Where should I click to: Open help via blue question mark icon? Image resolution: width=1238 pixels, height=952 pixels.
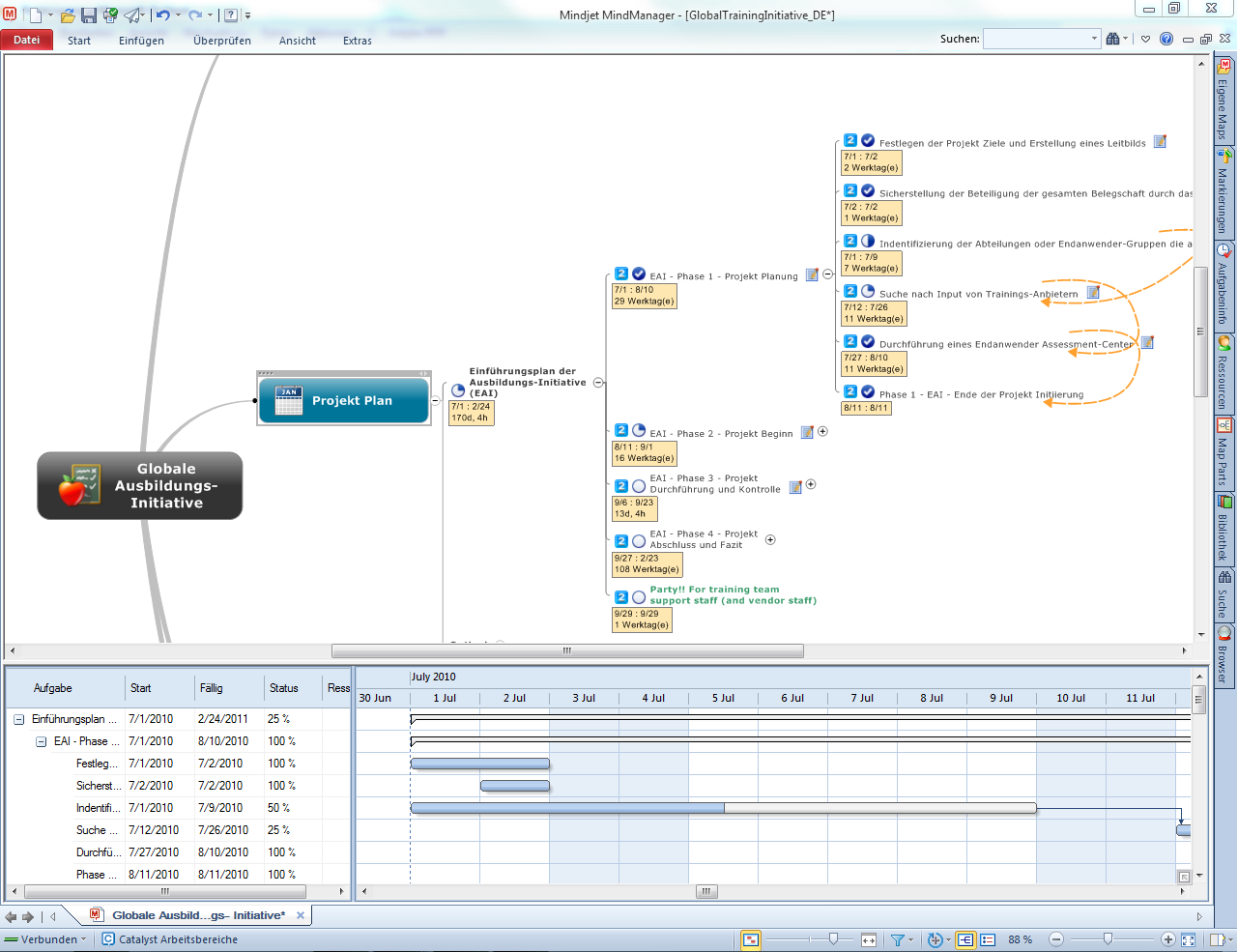(1166, 39)
